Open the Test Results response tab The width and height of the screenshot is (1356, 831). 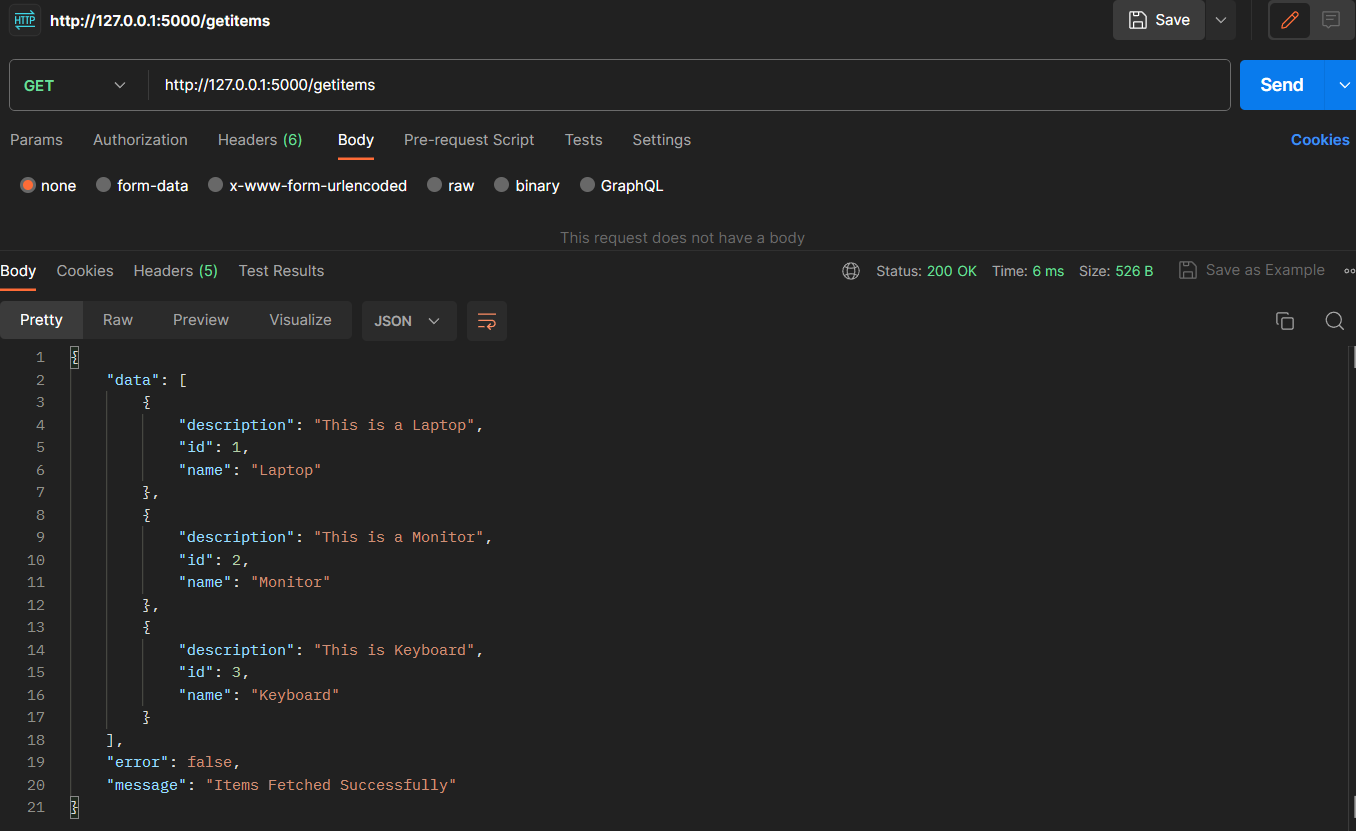click(x=281, y=271)
